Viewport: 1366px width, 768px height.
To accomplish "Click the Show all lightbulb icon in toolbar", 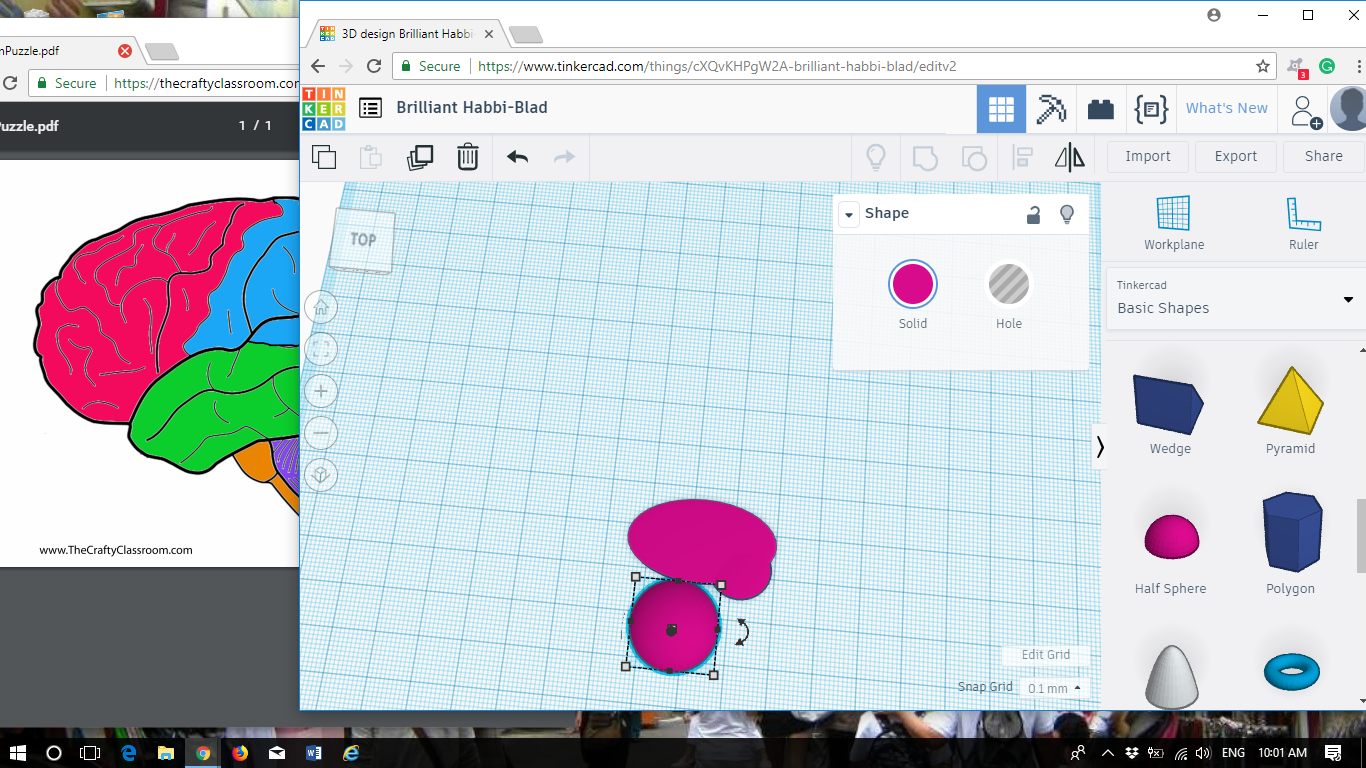I will click(x=876, y=157).
